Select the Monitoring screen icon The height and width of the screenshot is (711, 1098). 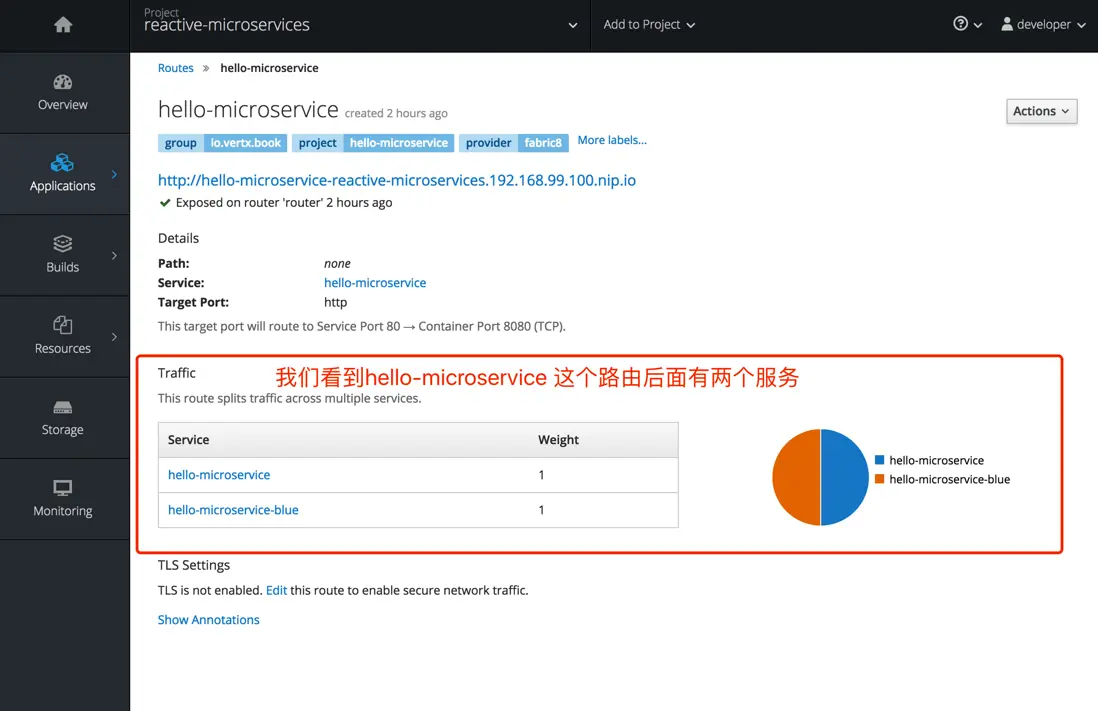63,488
